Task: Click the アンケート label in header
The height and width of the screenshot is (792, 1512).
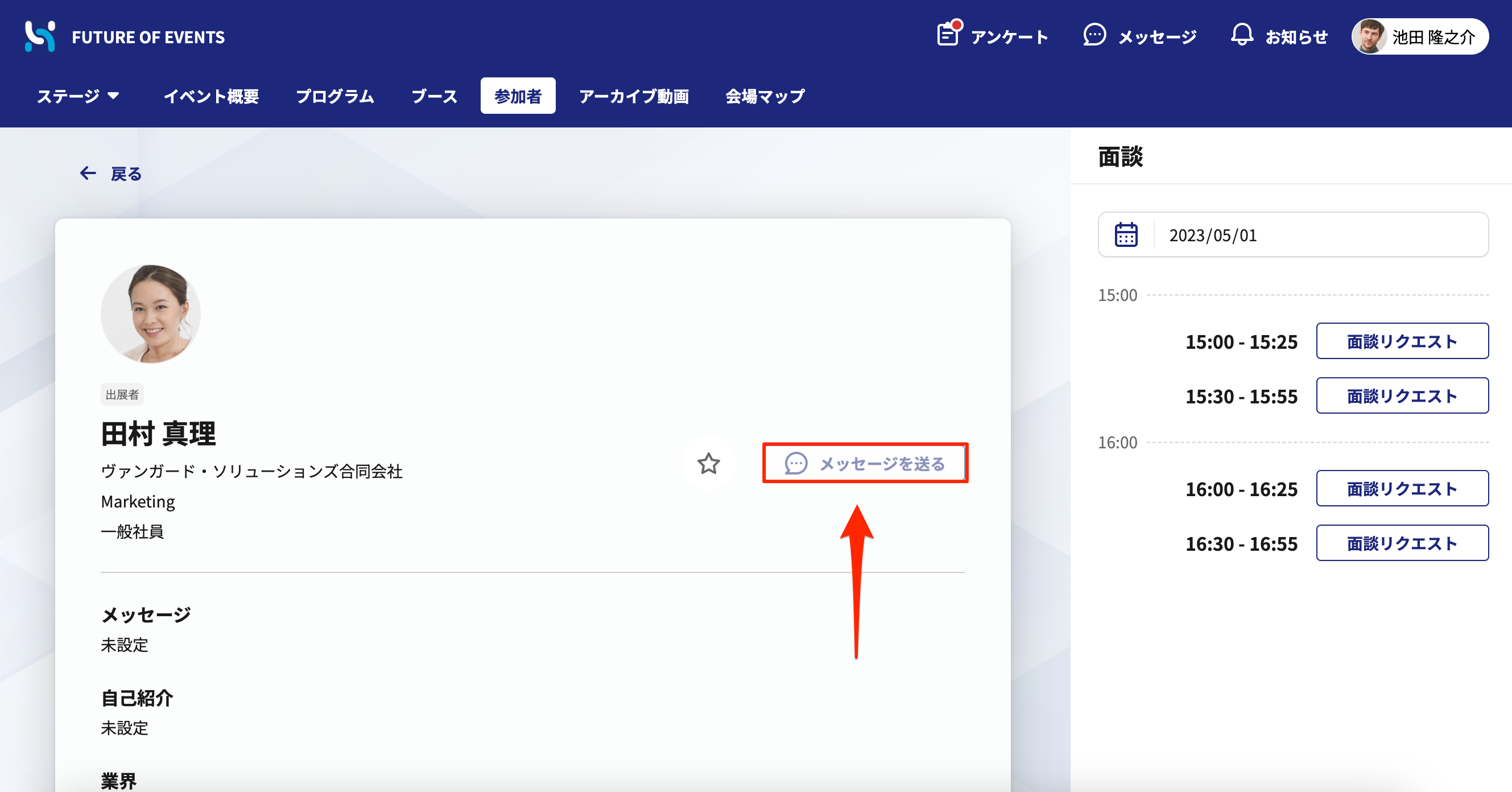Action: pos(1009,37)
